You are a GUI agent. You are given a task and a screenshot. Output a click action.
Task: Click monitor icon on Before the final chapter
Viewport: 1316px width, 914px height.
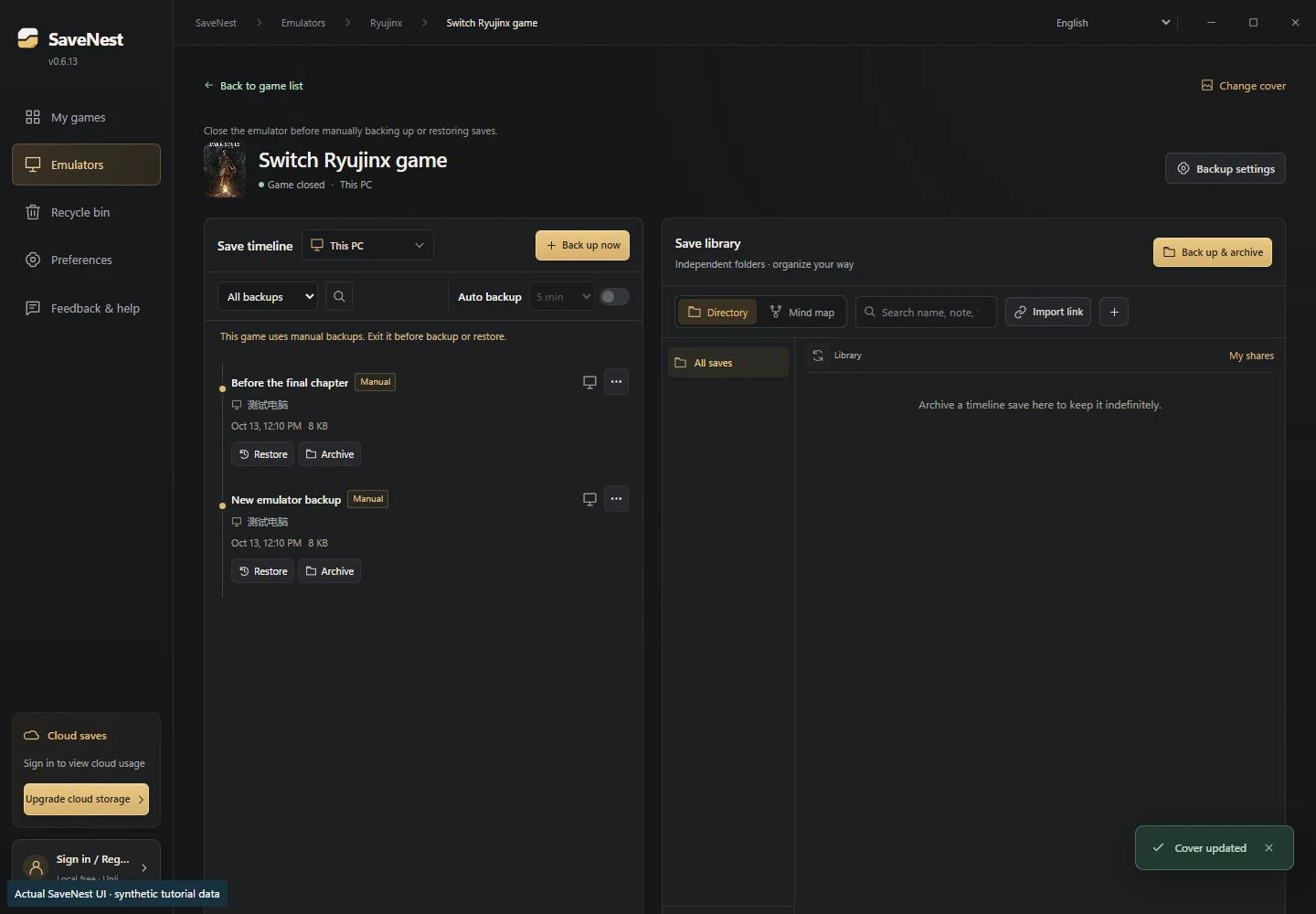tap(589, 382)
